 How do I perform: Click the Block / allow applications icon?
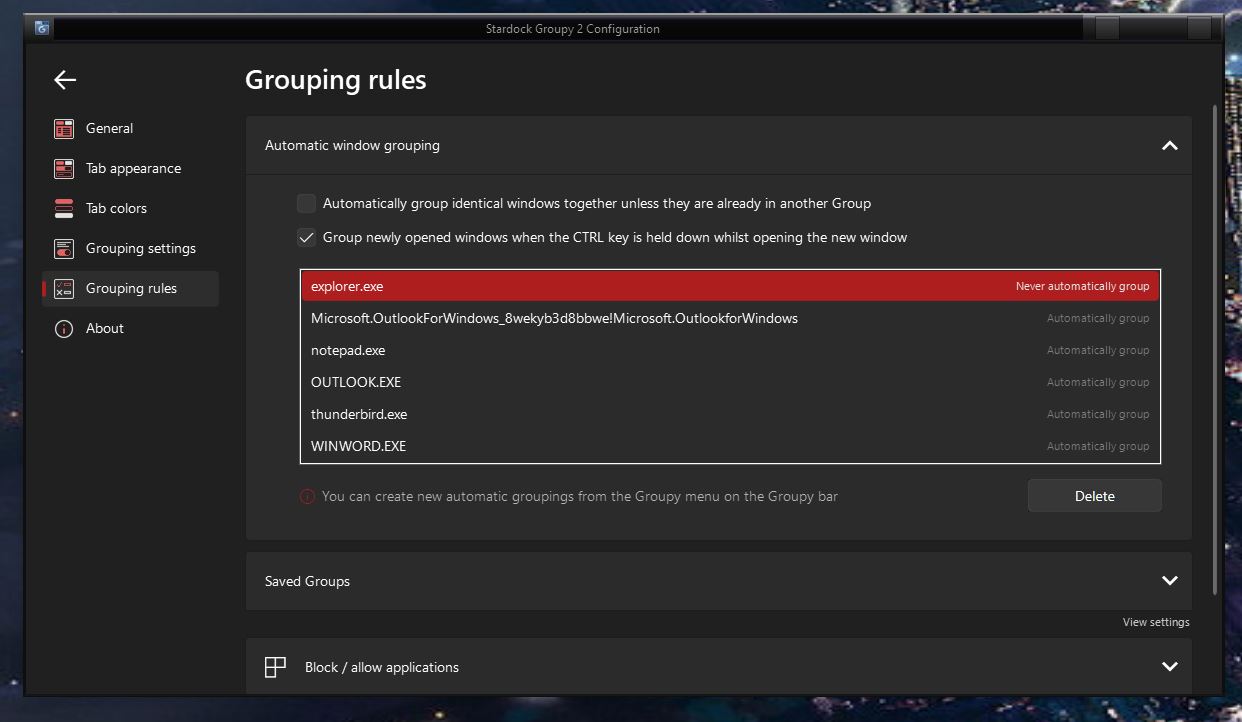[275, 667]
